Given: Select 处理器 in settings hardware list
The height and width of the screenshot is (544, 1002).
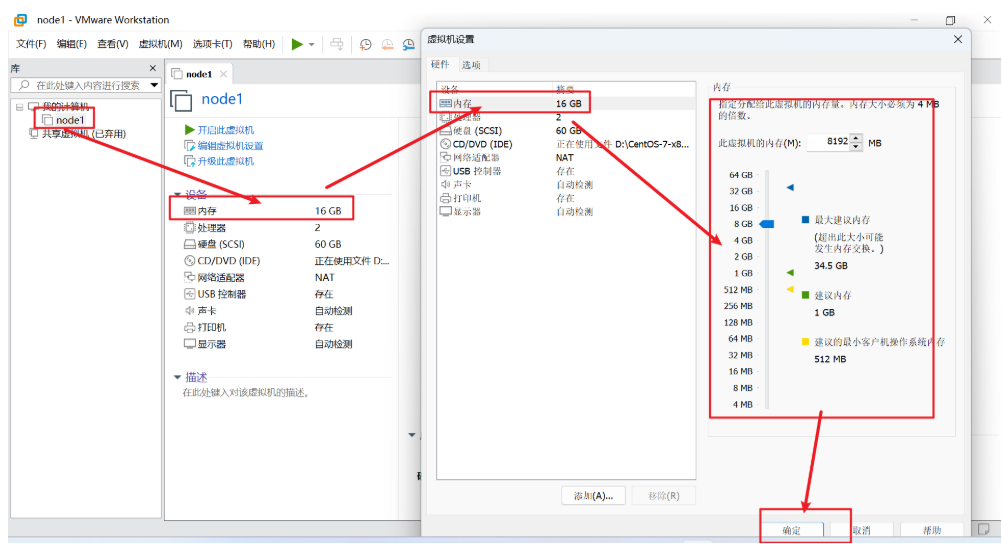Looking at the screenshot, I should click(x=566, y=117).
